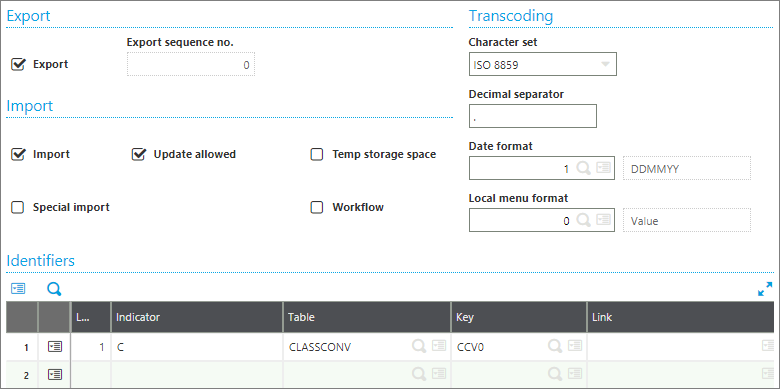The width and height of the screenshot is (780, 389).
Task: Click the Value local menu description
Action: point(687,220)
